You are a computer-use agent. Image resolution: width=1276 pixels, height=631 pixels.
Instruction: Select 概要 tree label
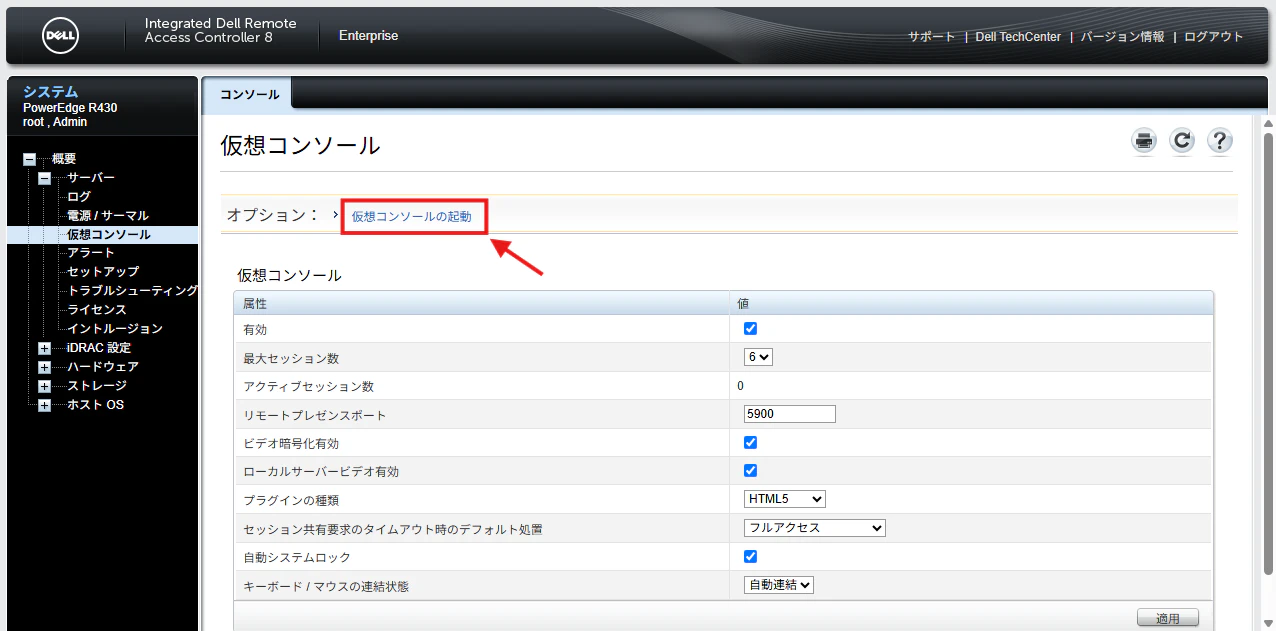64,159
